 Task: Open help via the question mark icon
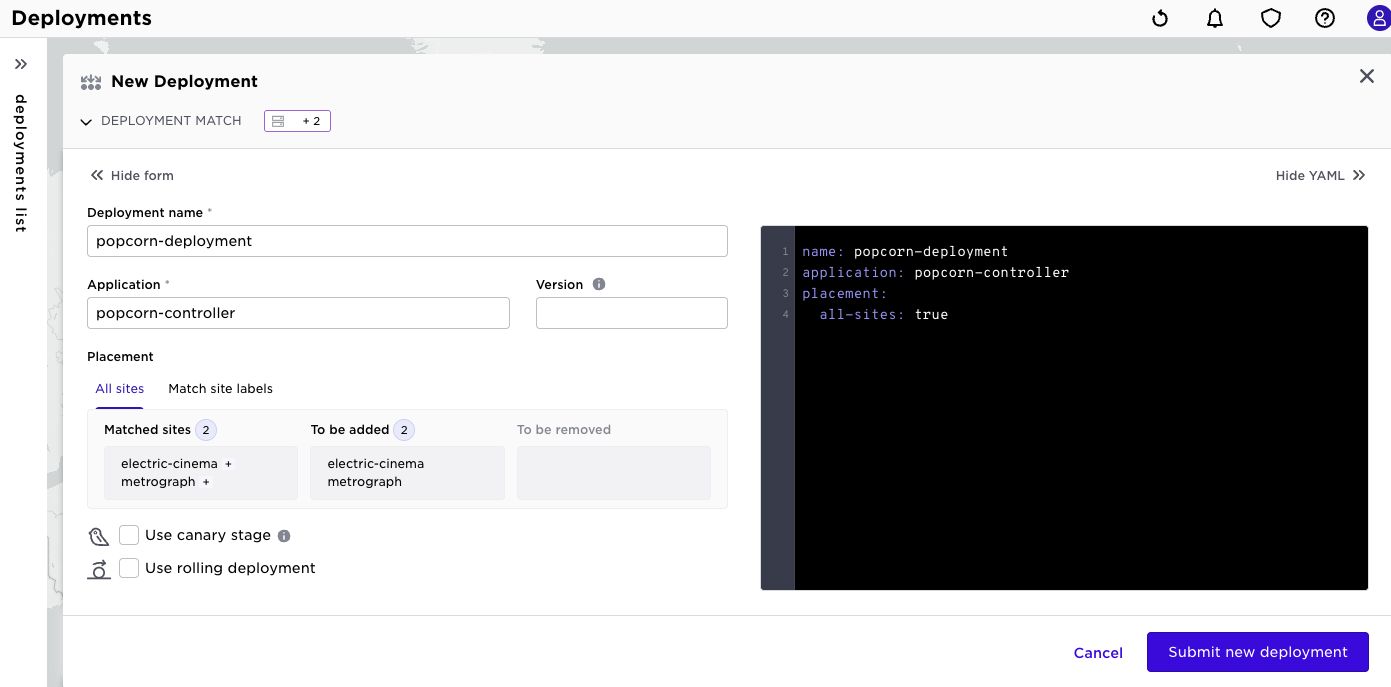(x=1324, y=17)
